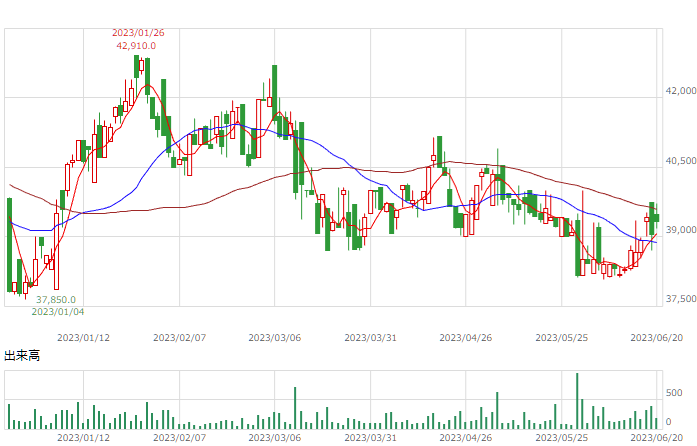
Task: Click the 39,000 price axis label
Action: point(681,229)
